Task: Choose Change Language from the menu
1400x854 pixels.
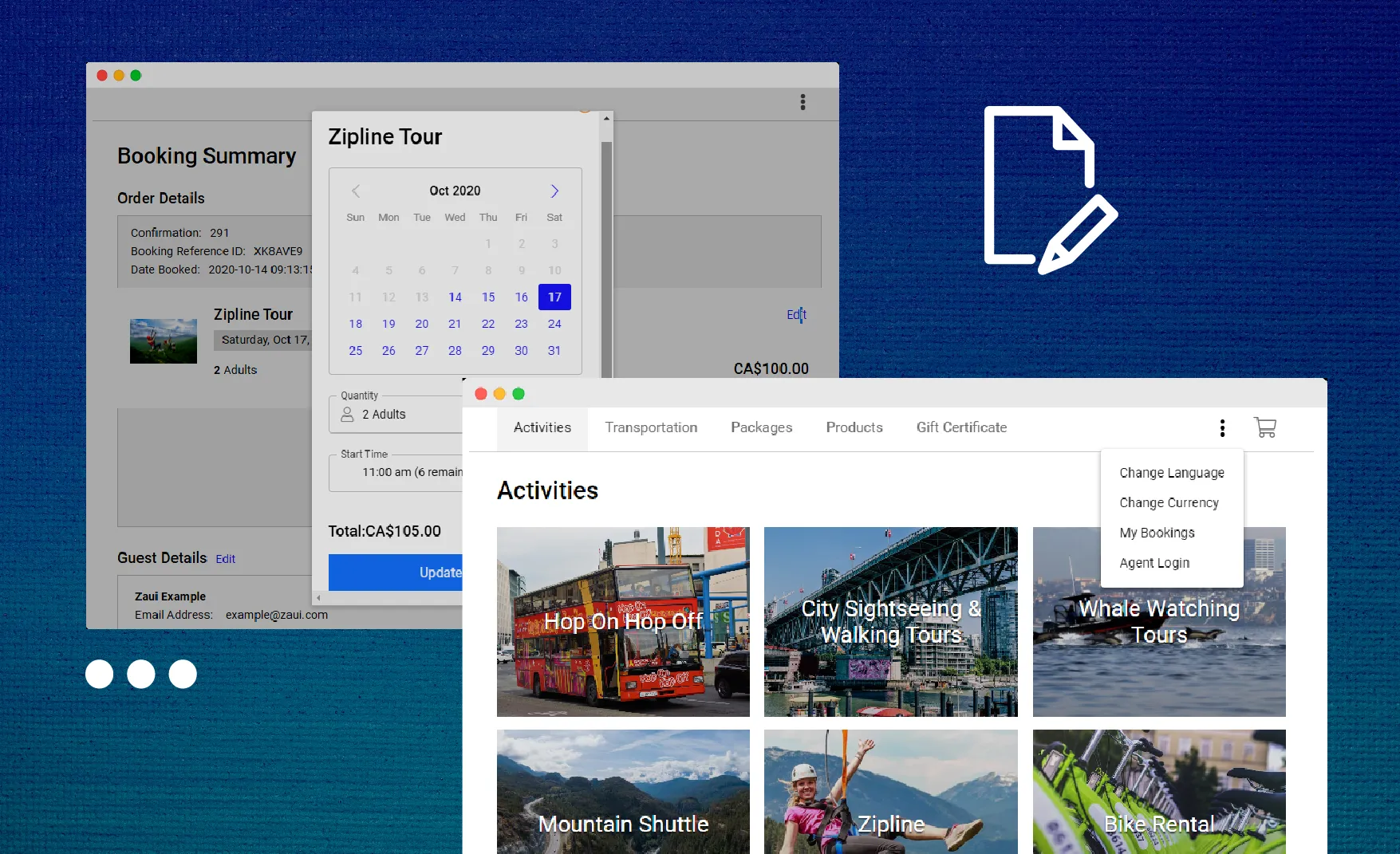Action: 1172,473
